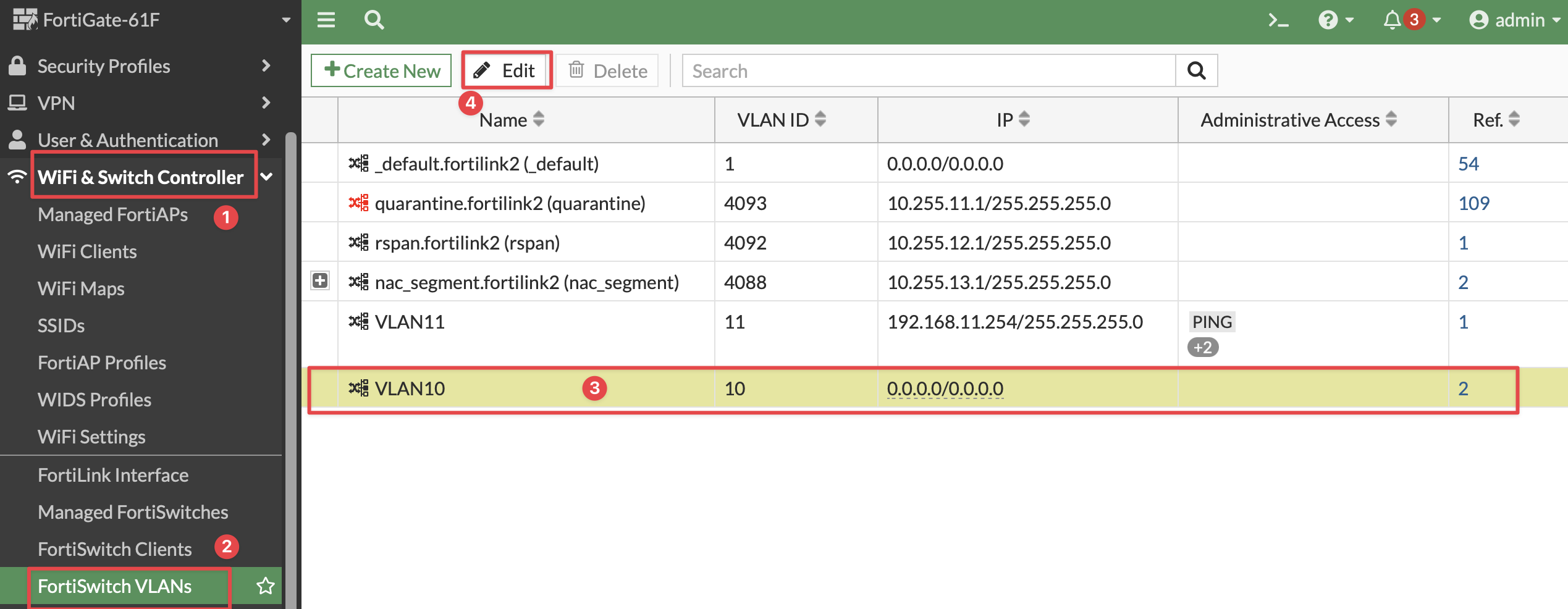Sort table by Name column
Screen dimensions: 1568x609
pos(512,120)
